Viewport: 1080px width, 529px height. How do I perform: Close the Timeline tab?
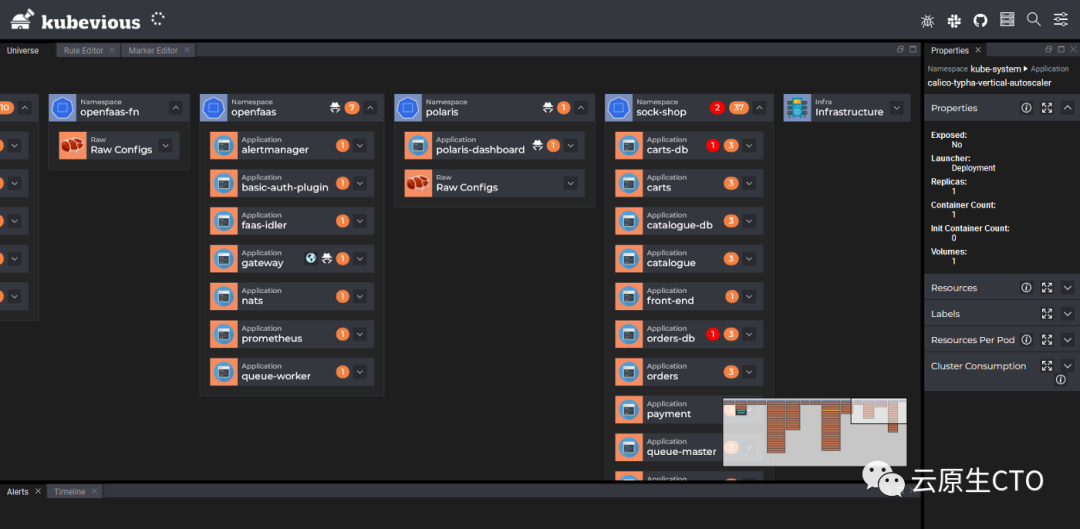tap(94, 492)
